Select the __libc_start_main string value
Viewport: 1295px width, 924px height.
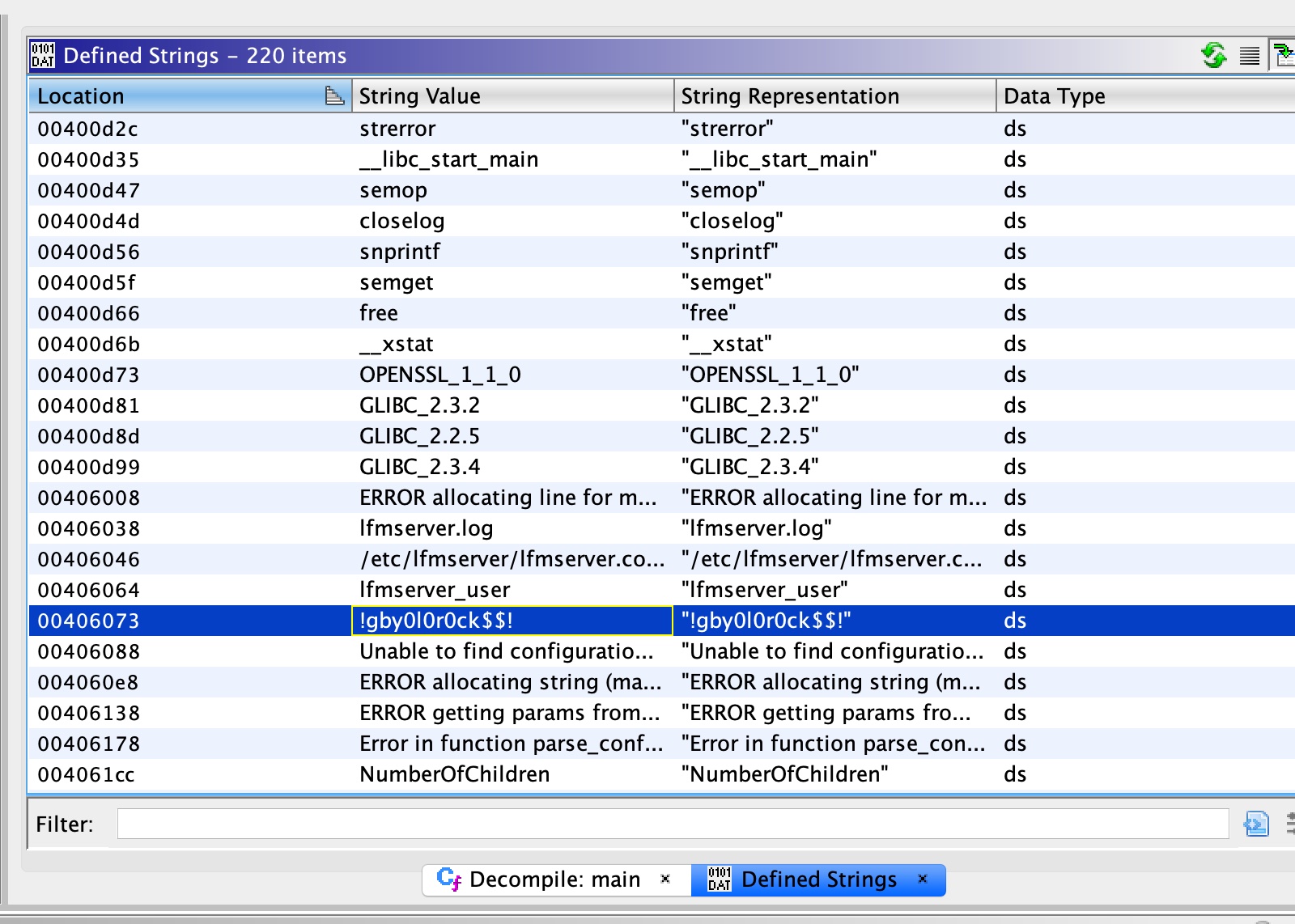[512, 159]
